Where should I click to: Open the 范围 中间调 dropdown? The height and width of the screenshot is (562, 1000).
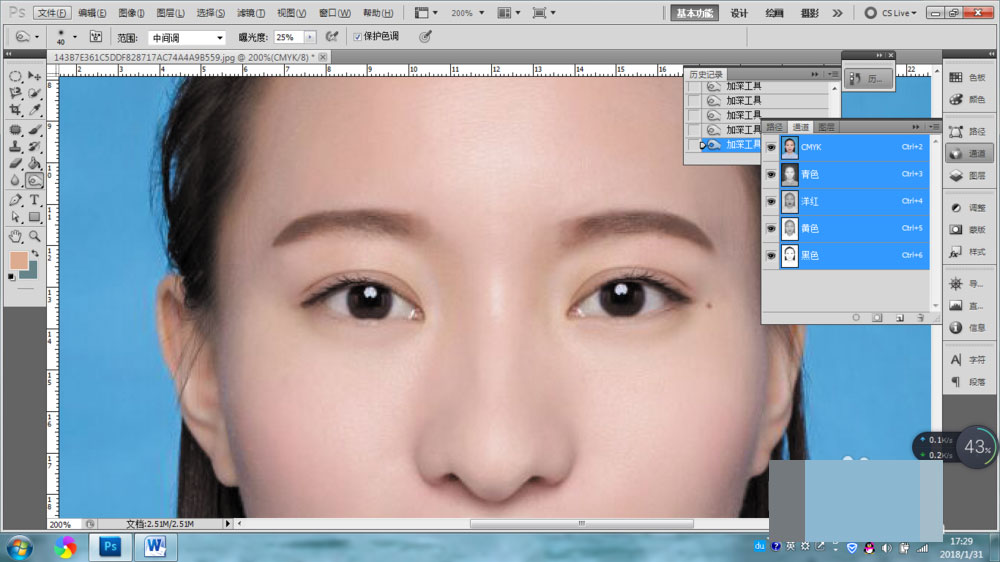[188, 38]
